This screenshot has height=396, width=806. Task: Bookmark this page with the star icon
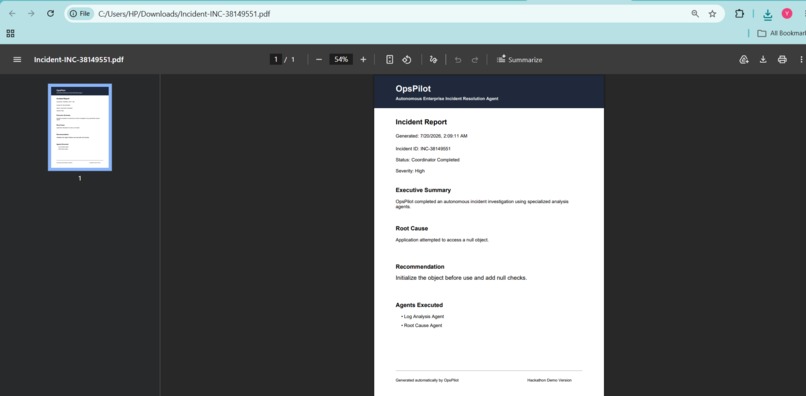coord(712,14)
